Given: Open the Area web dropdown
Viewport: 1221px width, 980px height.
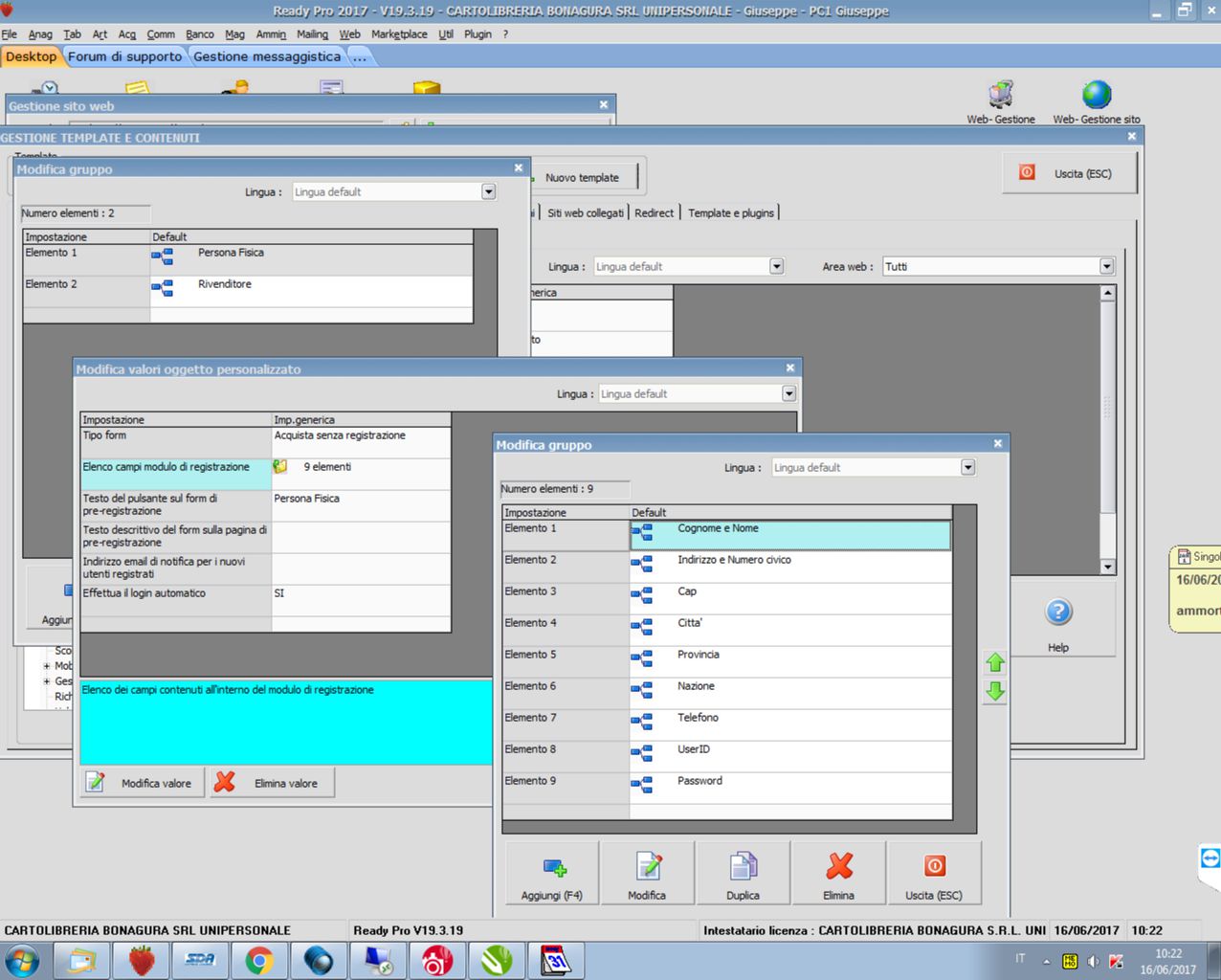Looking at the screenshot, I should point(1106,267).
